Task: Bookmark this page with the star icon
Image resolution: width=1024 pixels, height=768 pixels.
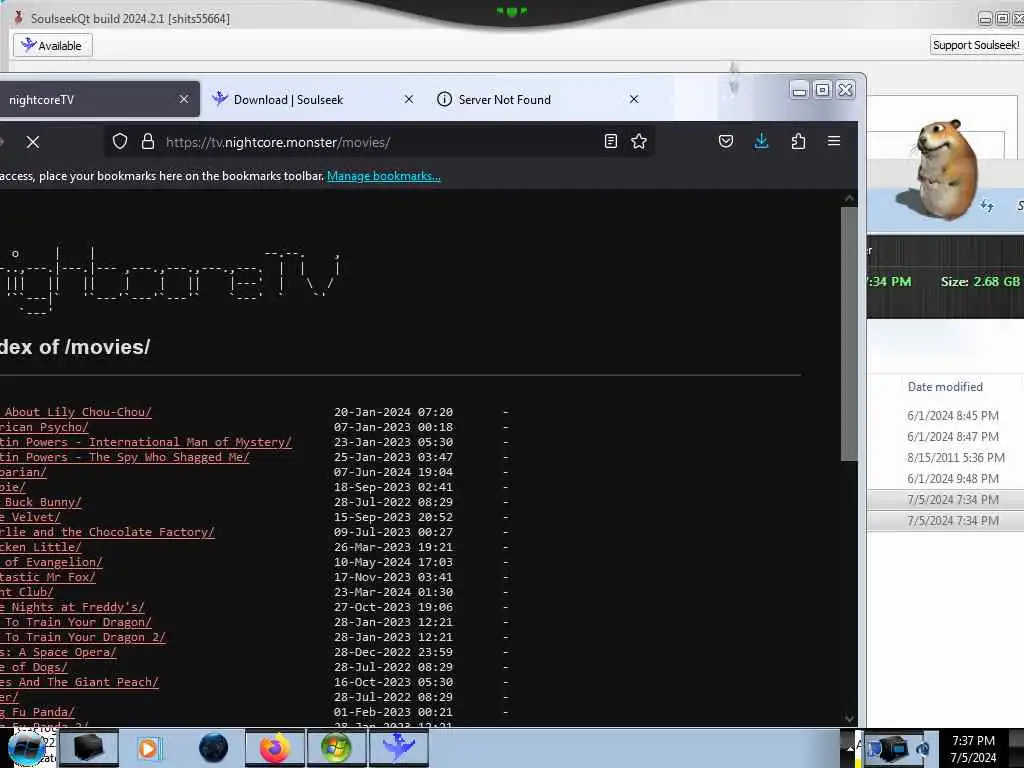Action: coord(639,141)
